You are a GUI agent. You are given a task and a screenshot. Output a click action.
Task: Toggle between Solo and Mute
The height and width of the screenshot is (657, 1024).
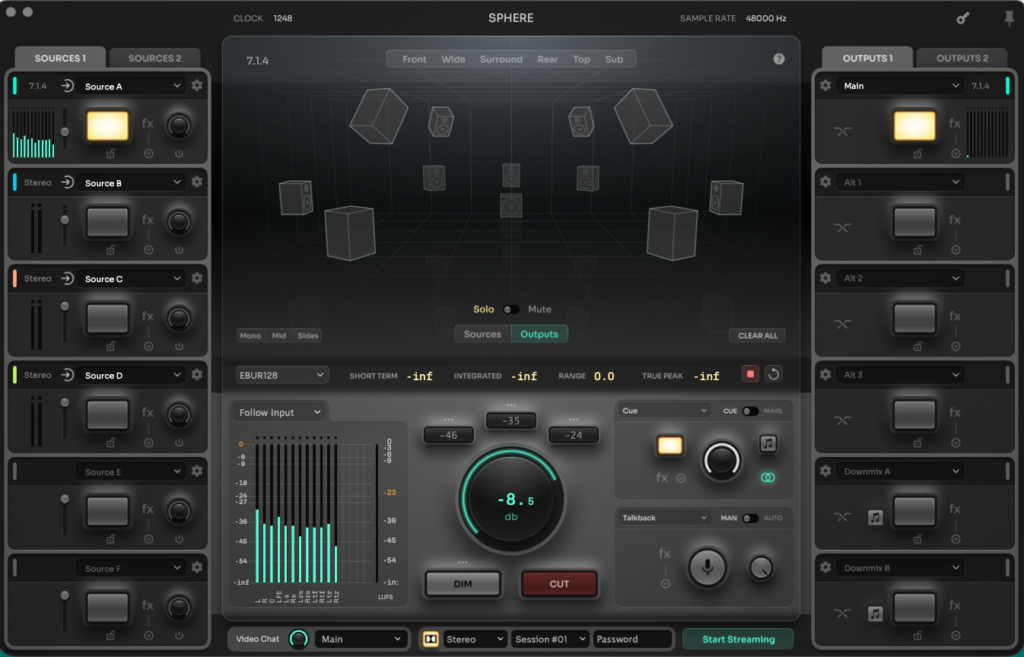(510, 311)
